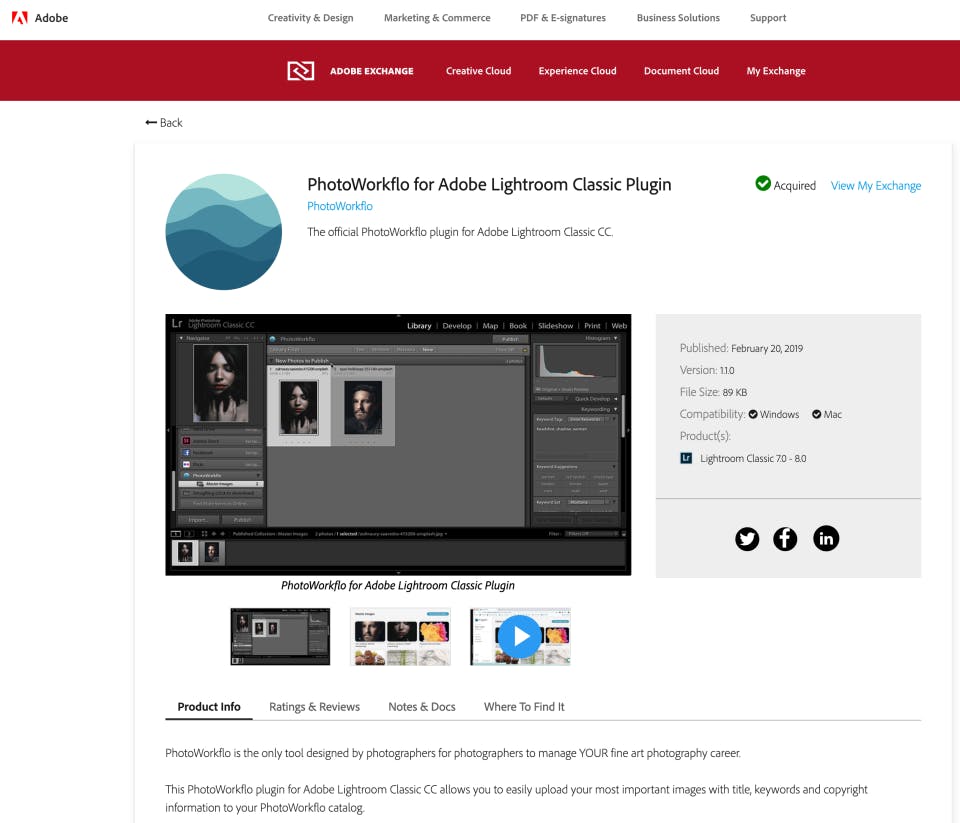This screenshot has height=823, width=960.
Task: Click the PhotoWorkflo round wave logo
Action: 223,231
